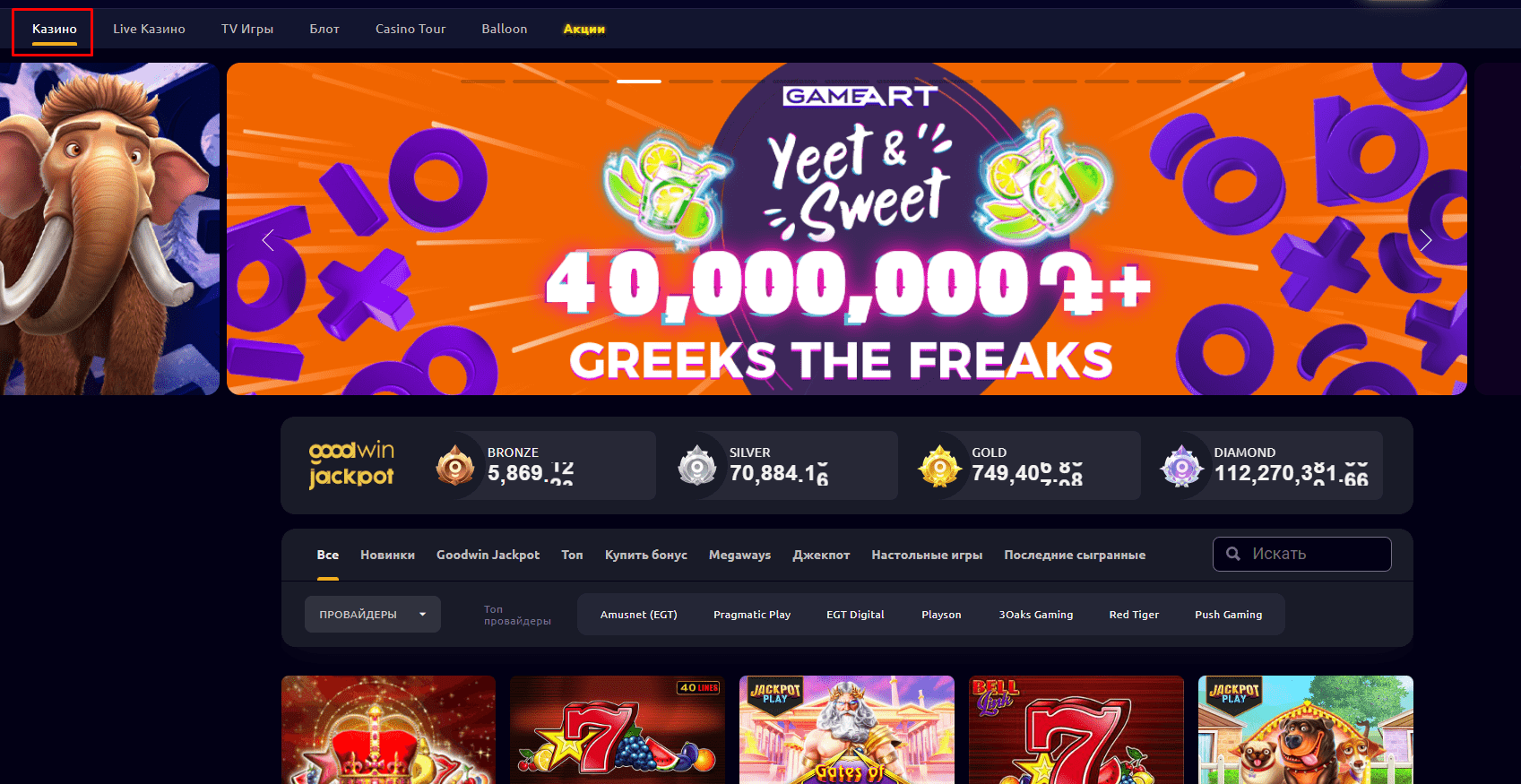The width and height of the screenshot is (1521, 784).
Task: Select the active fourth banner slide indicator
Action: [639, 81]
